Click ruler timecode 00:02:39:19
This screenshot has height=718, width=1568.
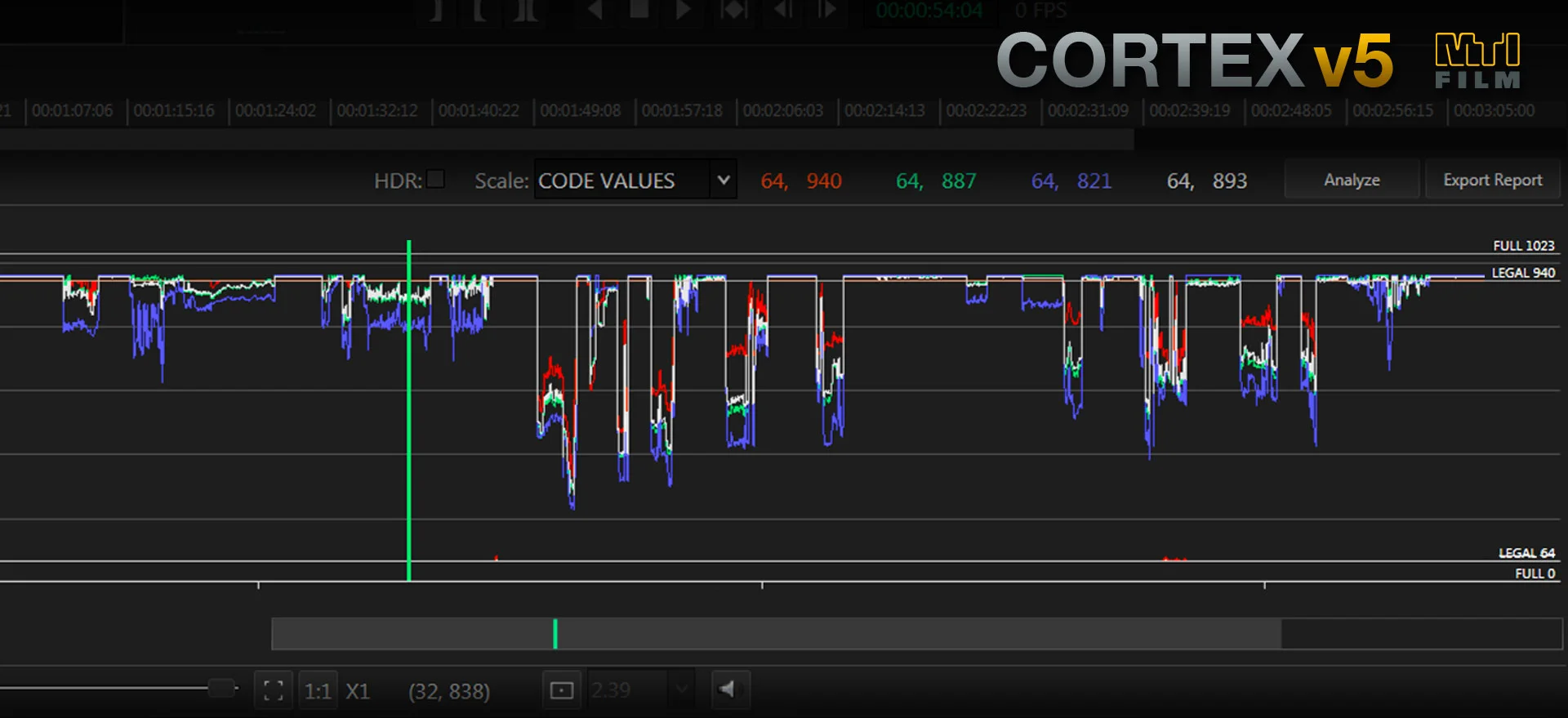click(1190, 110)
